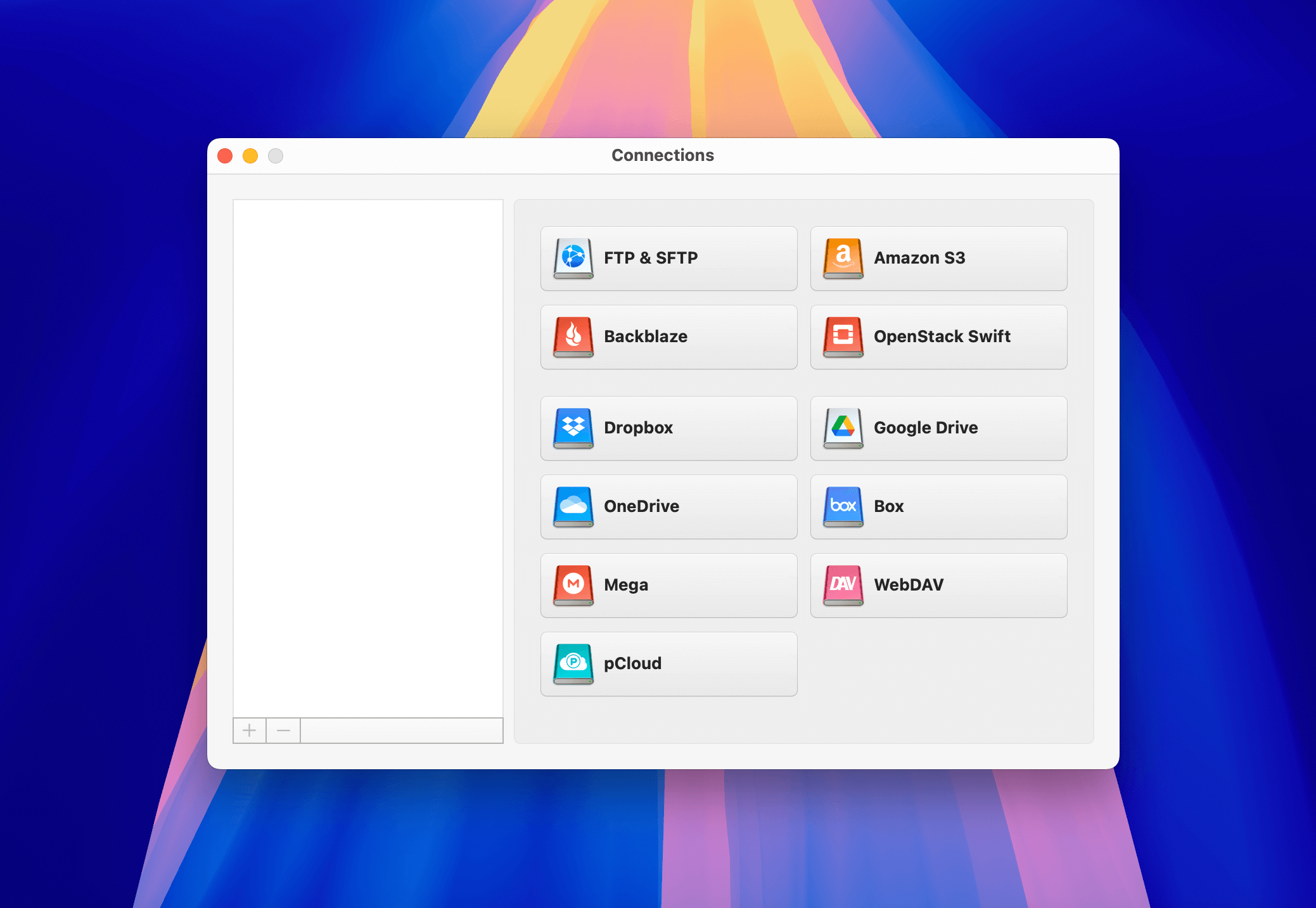Image resolution: width=1316 pixels, height=908 pixels.
Task: Select the Mega label text
Action: click(x=626, y=585)
